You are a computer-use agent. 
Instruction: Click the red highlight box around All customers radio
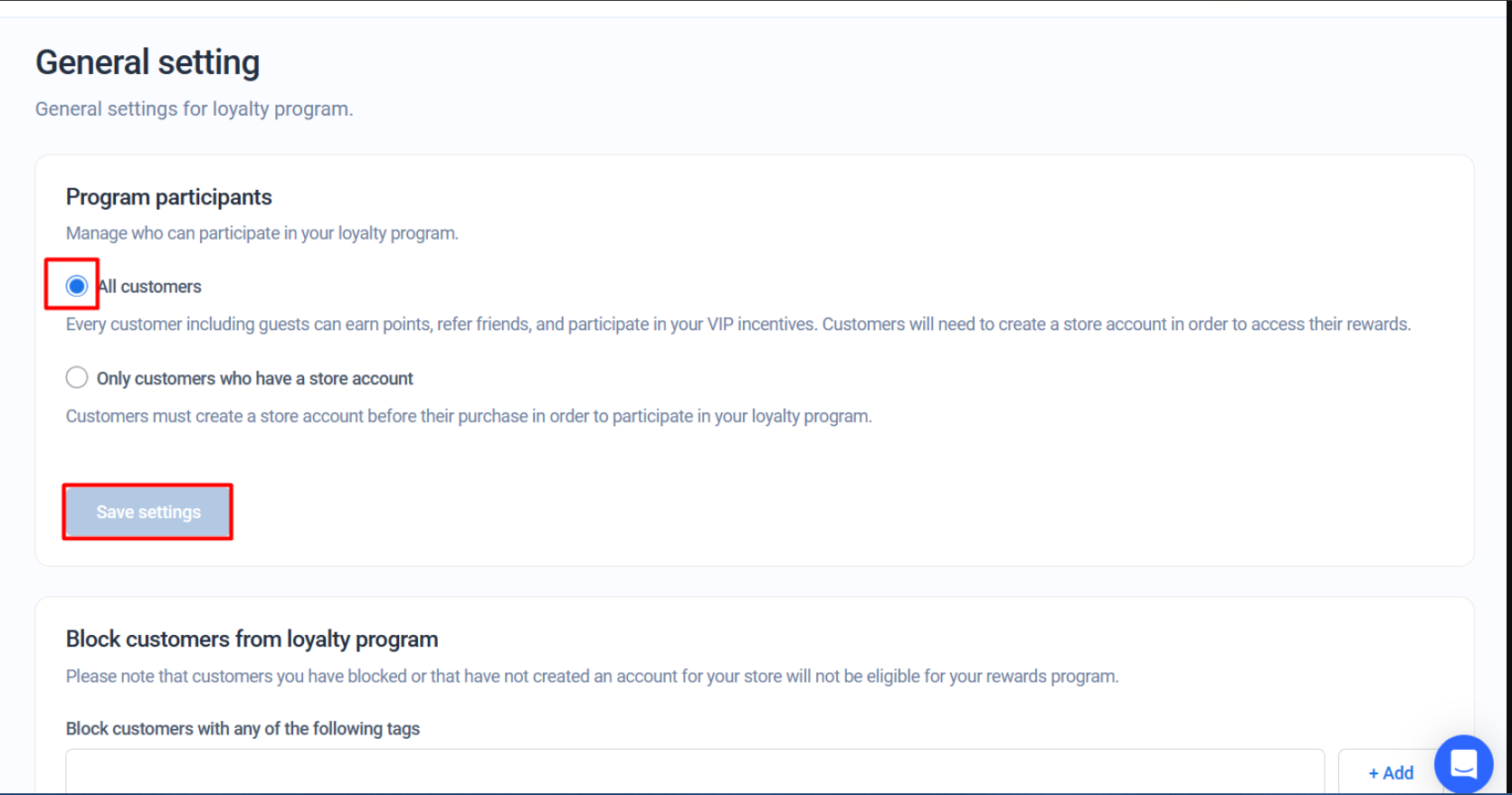point(71,284)
